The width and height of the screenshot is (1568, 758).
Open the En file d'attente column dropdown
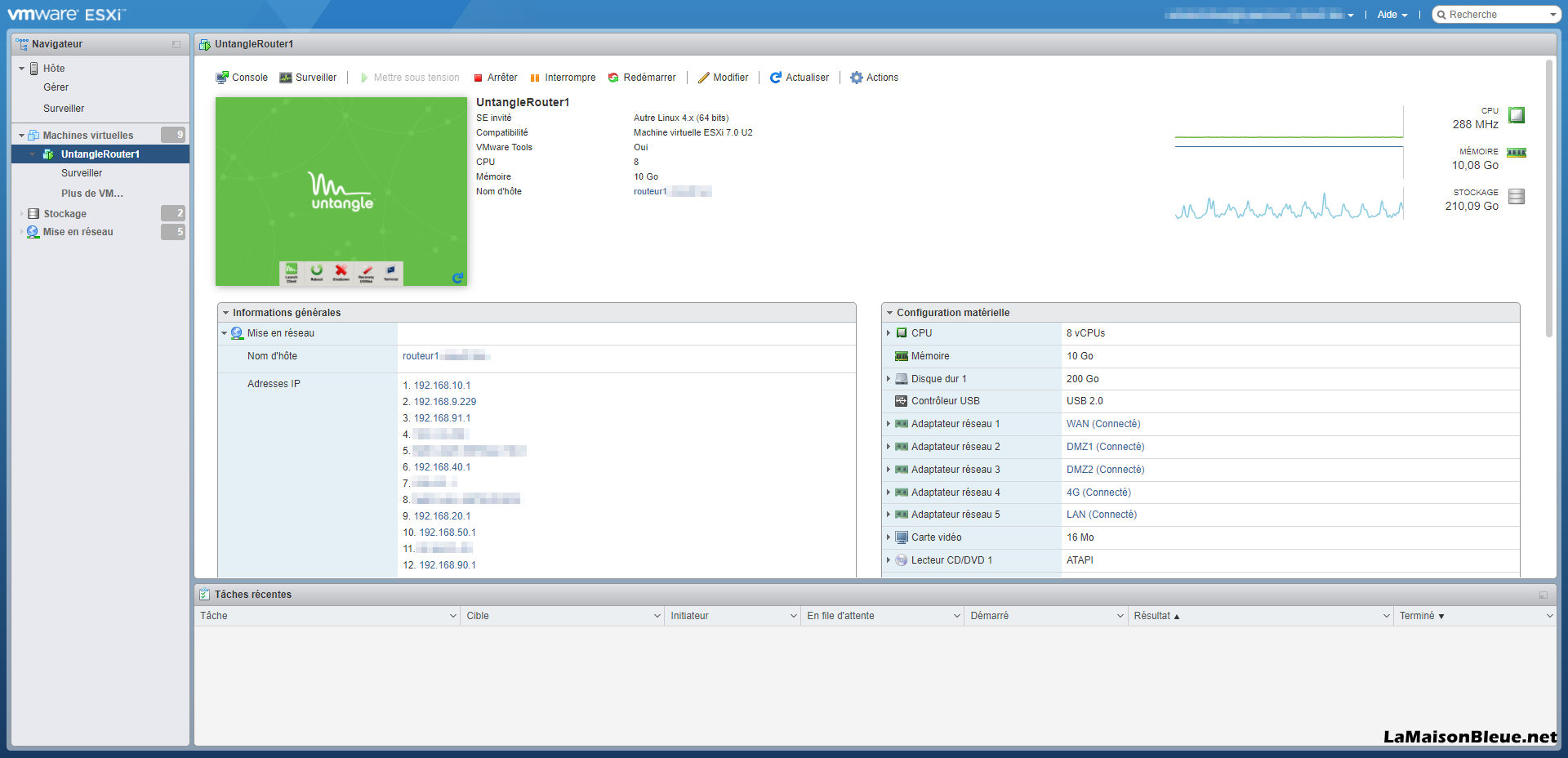(957, 616)
